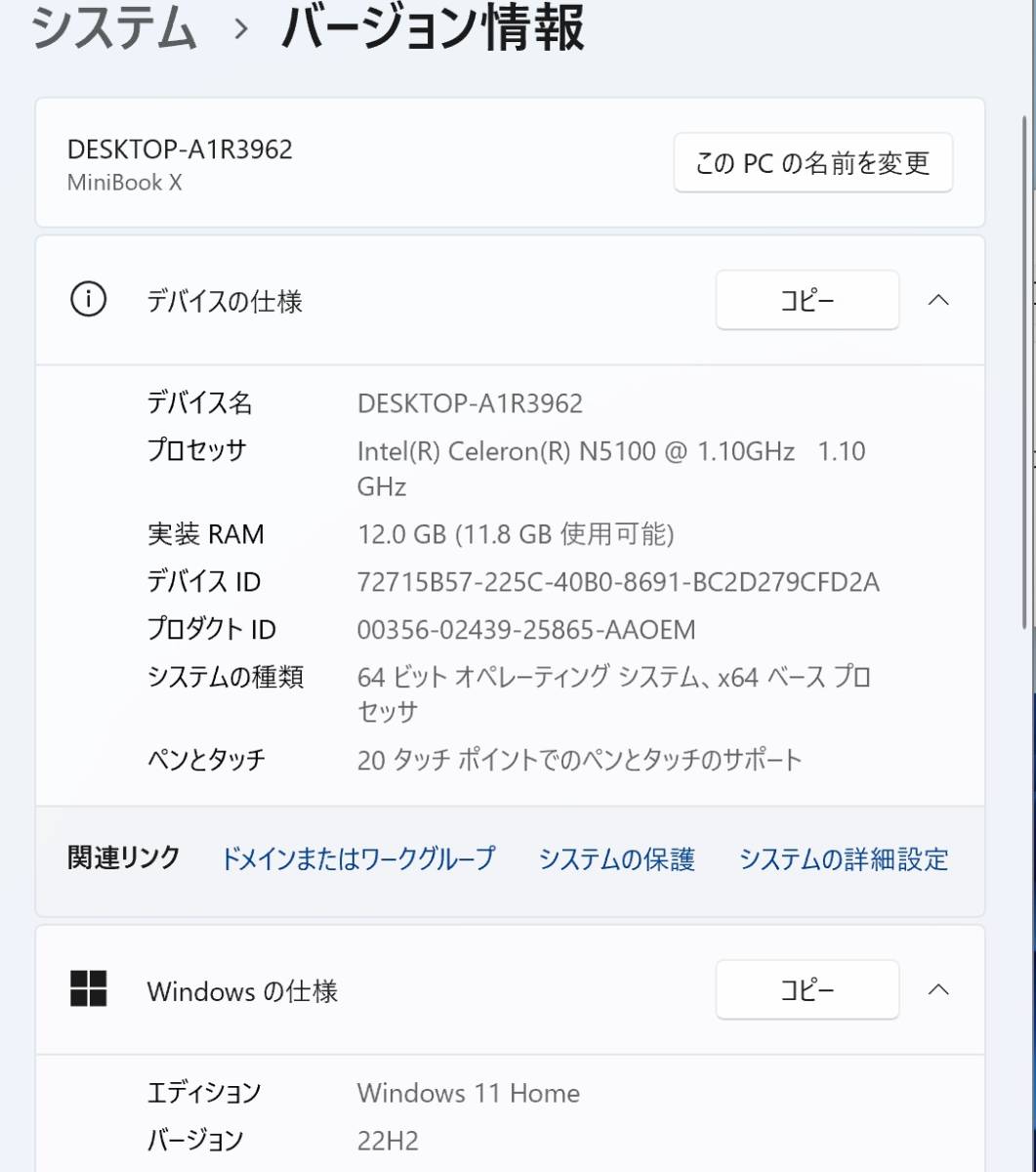Click the Windows logo icon beside Windows の仕様
Screen dimensions: 1036x1172
pos(88,989)
